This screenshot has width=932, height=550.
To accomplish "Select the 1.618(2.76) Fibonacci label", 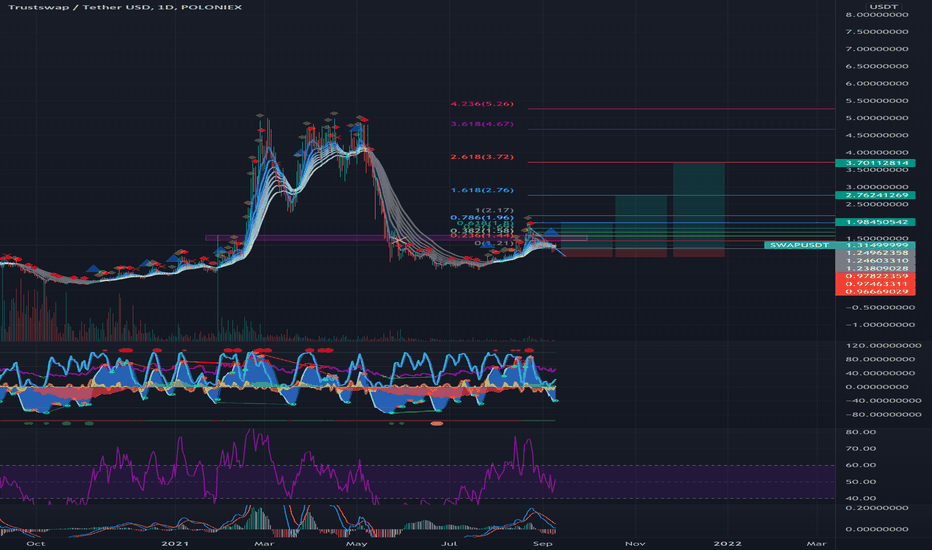I will pyautogui.click(x=482, y=190).
